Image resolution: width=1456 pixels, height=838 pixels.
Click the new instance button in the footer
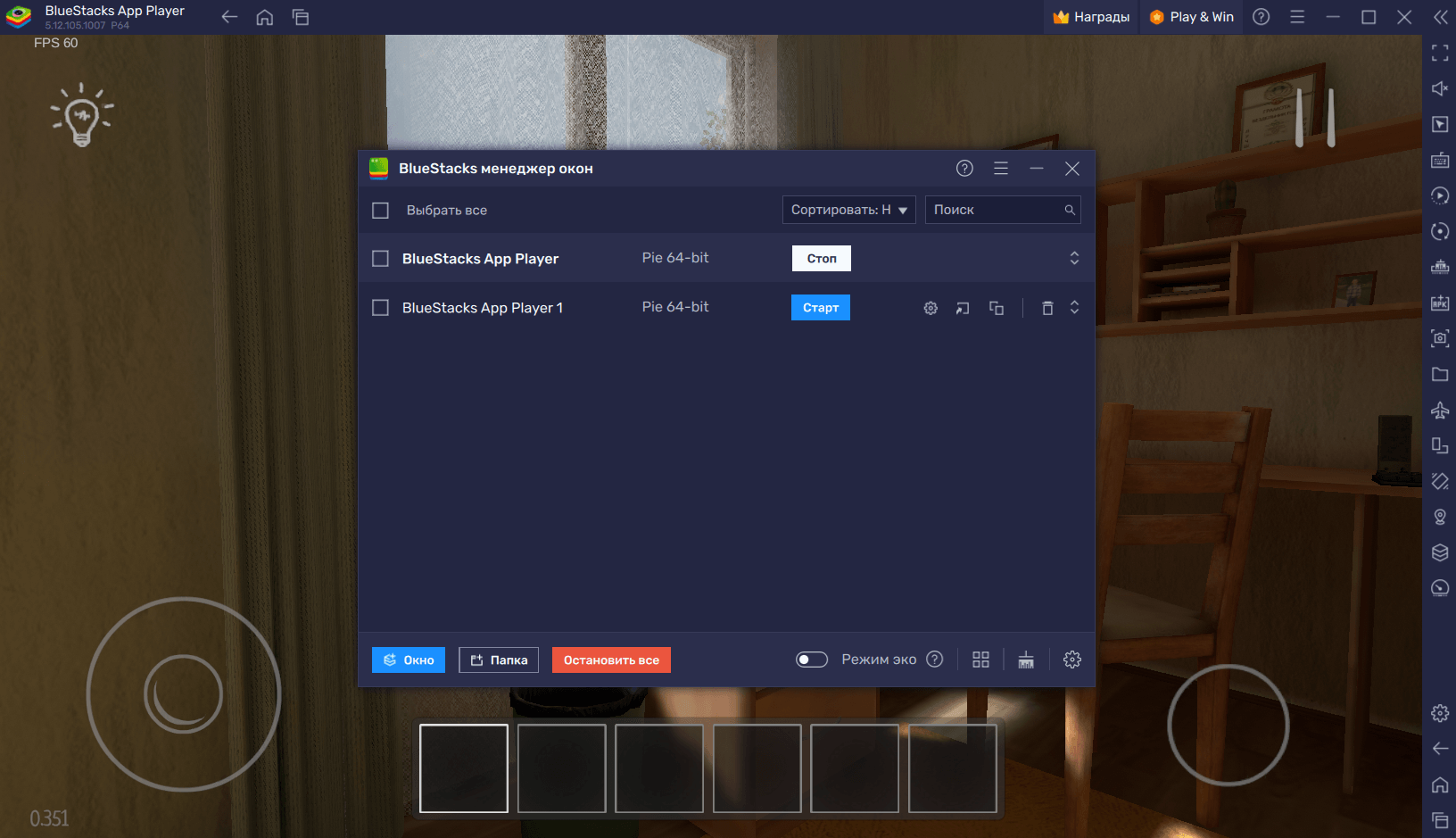pos(409,660)
